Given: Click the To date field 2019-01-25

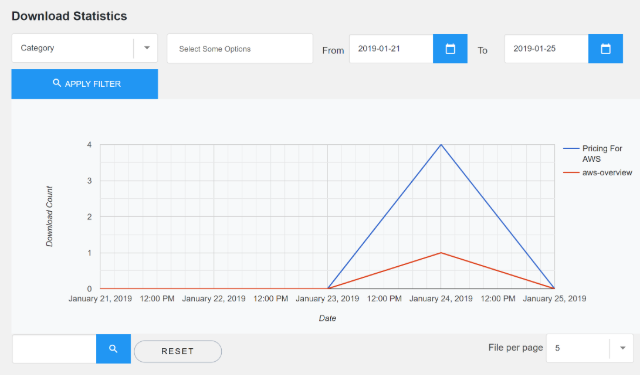Looking at the screenshot, I should coord(547,49).
